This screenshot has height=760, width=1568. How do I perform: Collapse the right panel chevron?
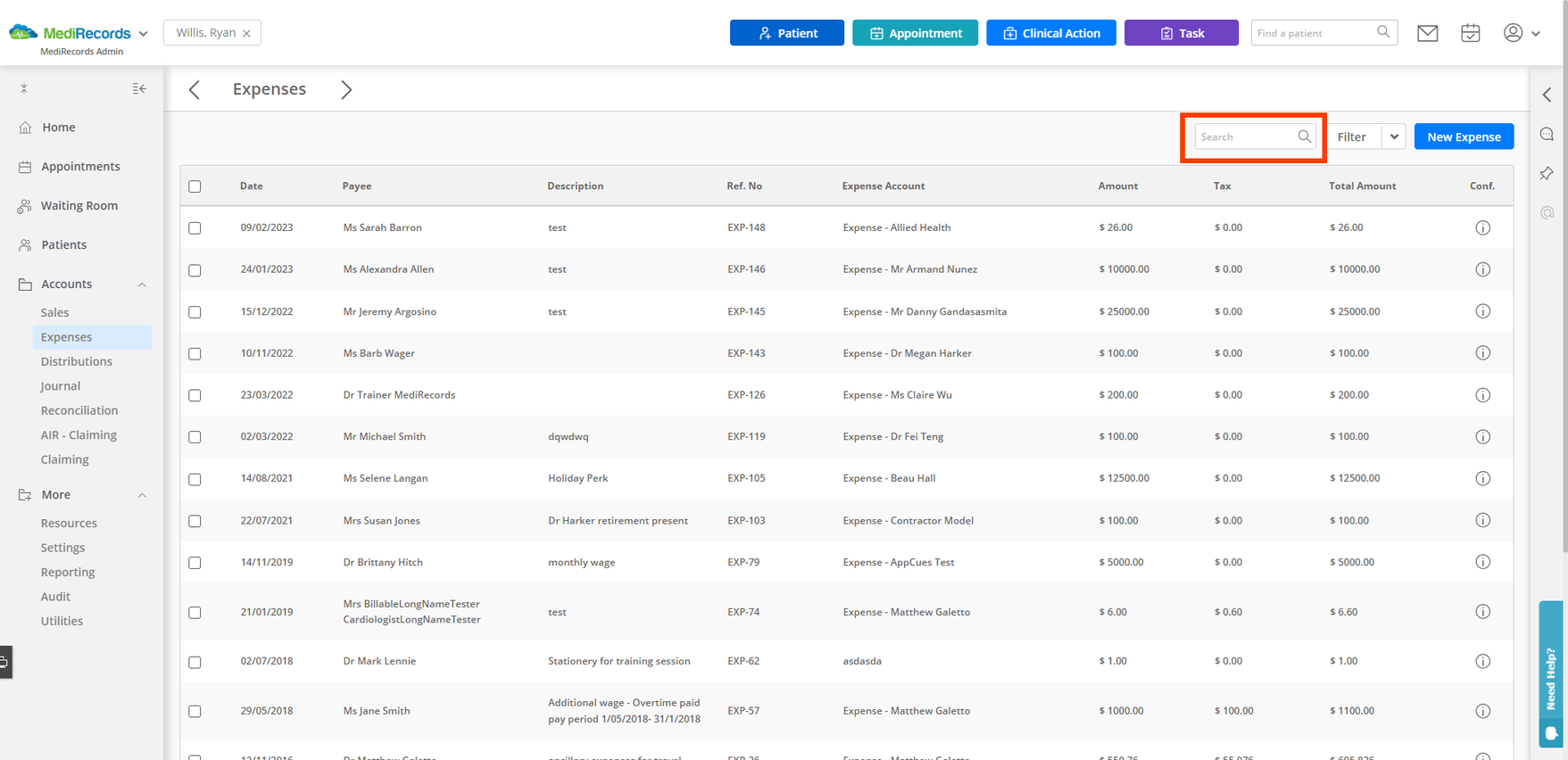1547,95
